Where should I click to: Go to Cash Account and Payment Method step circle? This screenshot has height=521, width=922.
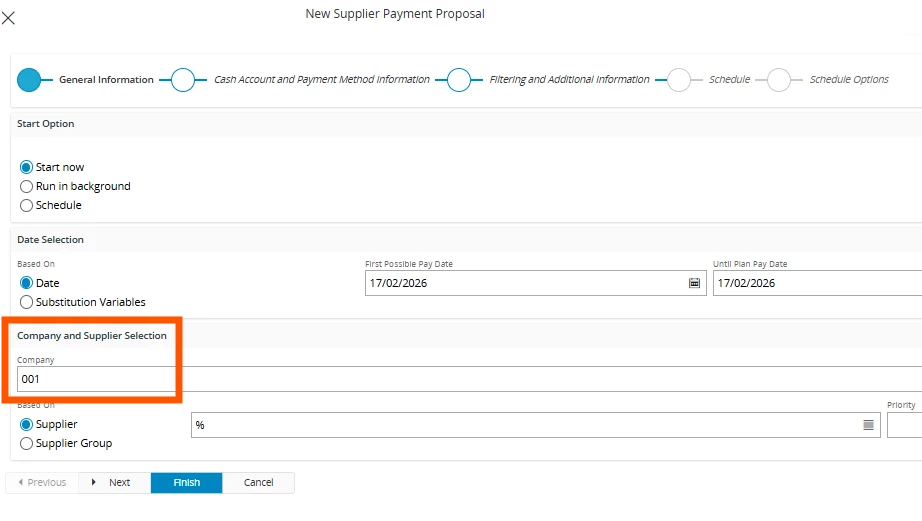pos(183,80)
